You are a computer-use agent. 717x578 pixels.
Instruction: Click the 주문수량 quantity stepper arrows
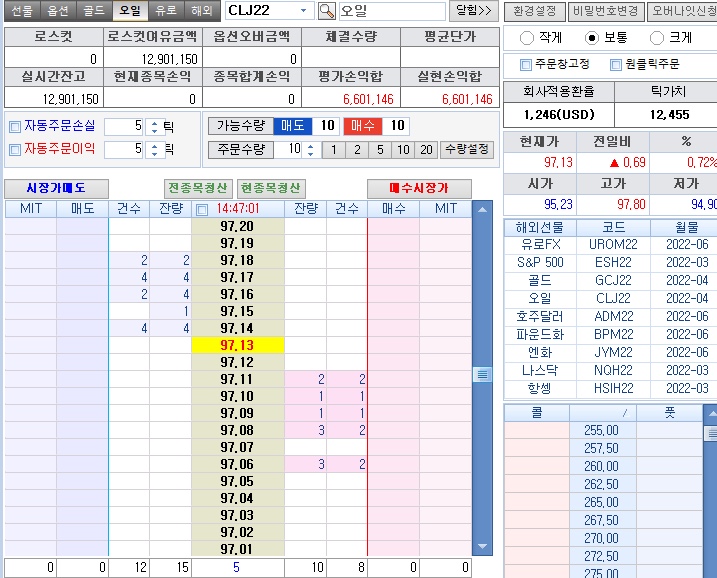coord(310,149)
